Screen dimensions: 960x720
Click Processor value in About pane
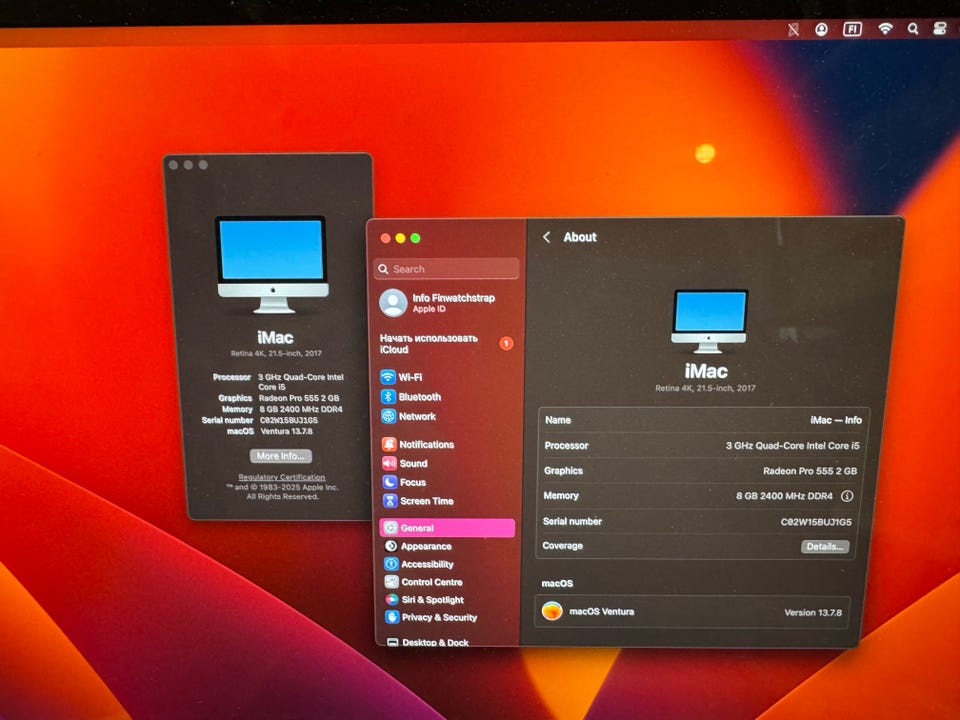[x=792, y=446]
